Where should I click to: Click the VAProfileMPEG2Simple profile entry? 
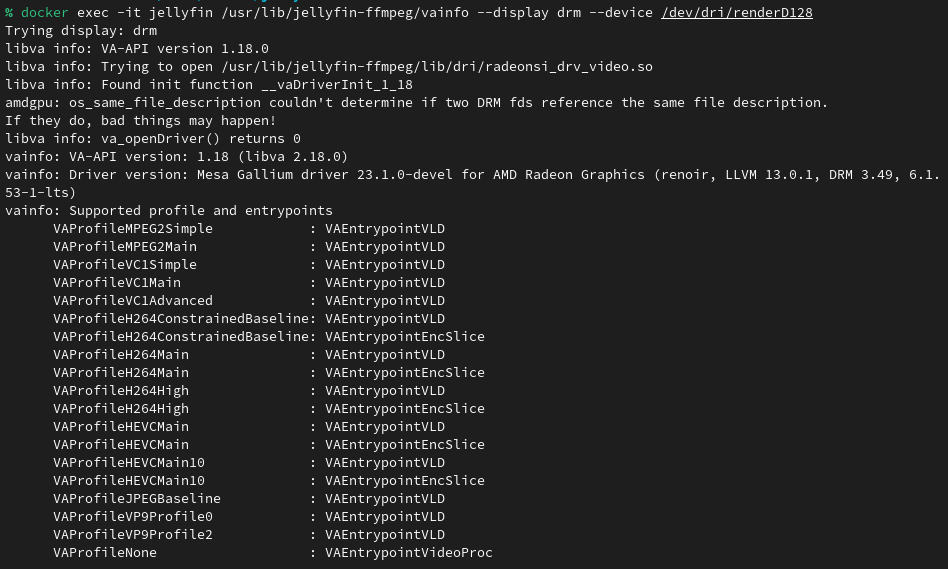[132, 229]
